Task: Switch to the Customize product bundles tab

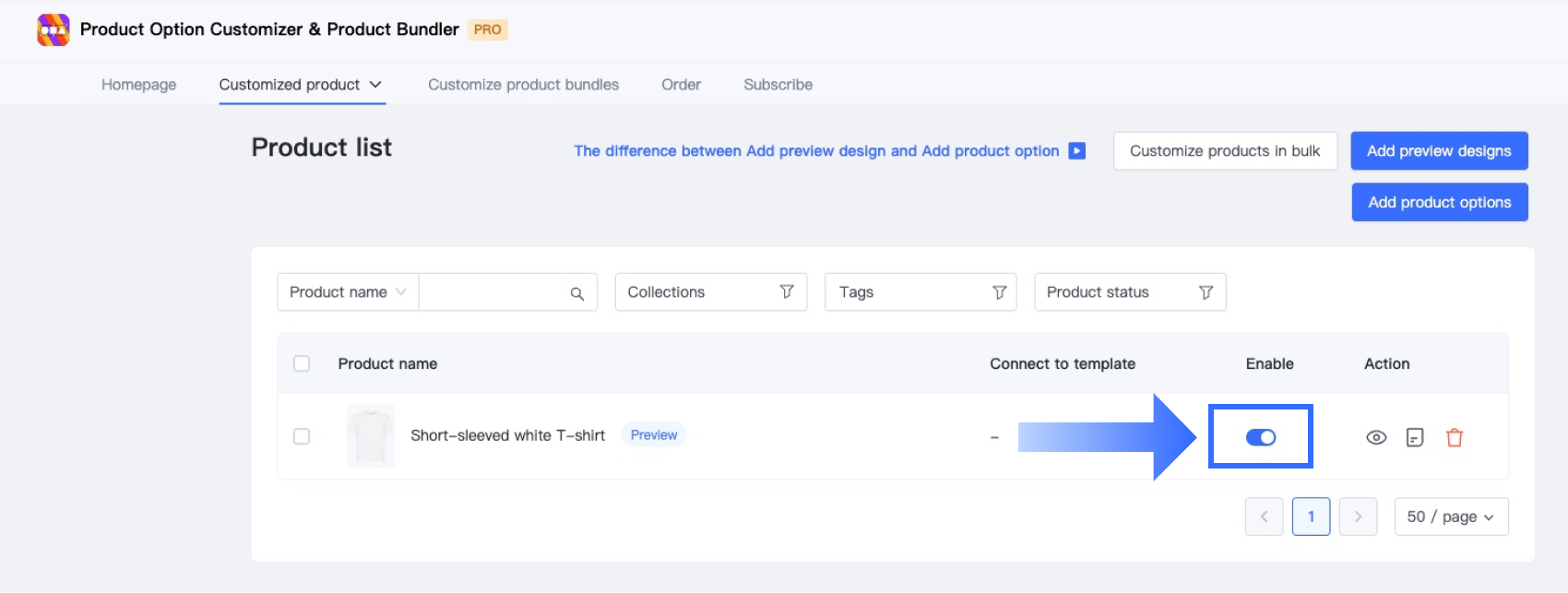Action: (523, 85)
